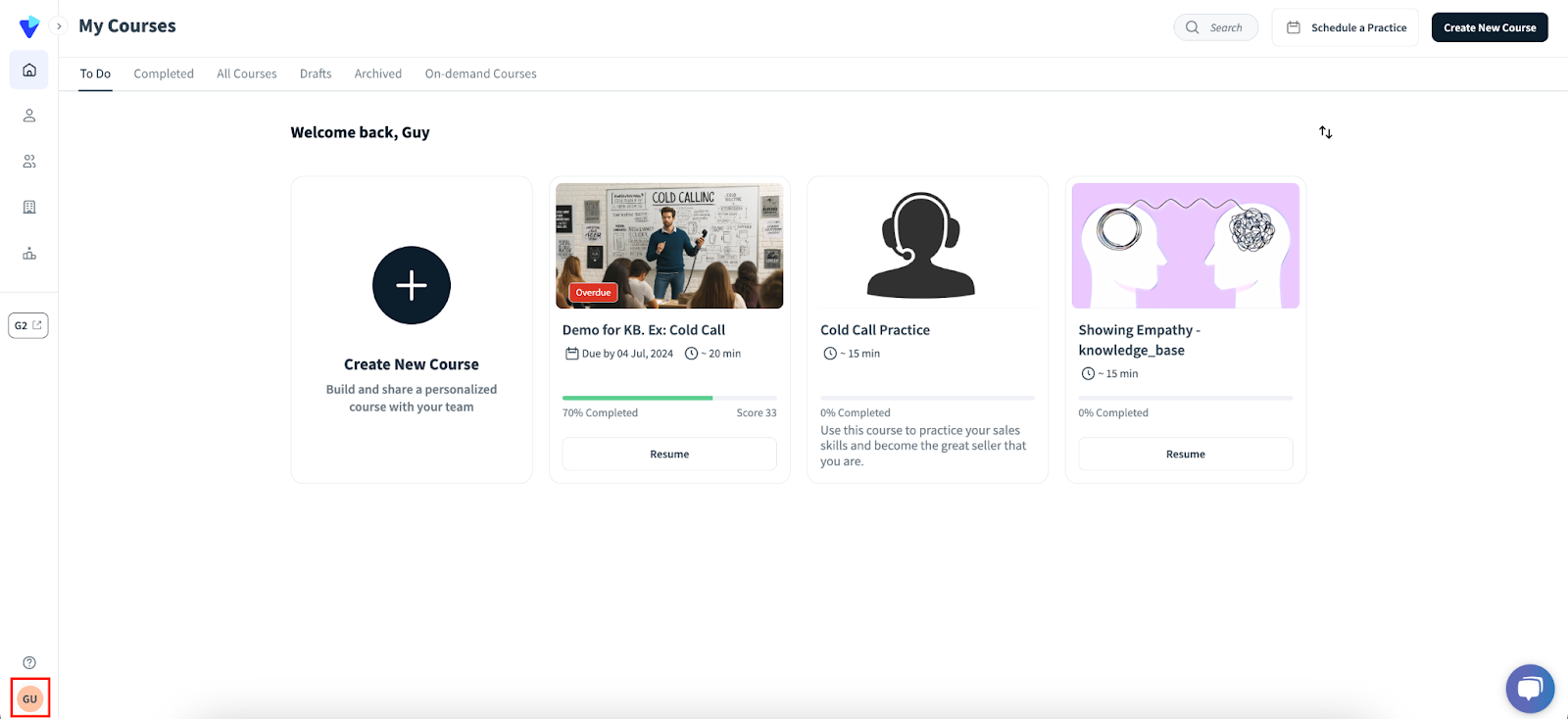Click the 70% Completed label
The image size is (1568, 719).
(x=600, y=413)
